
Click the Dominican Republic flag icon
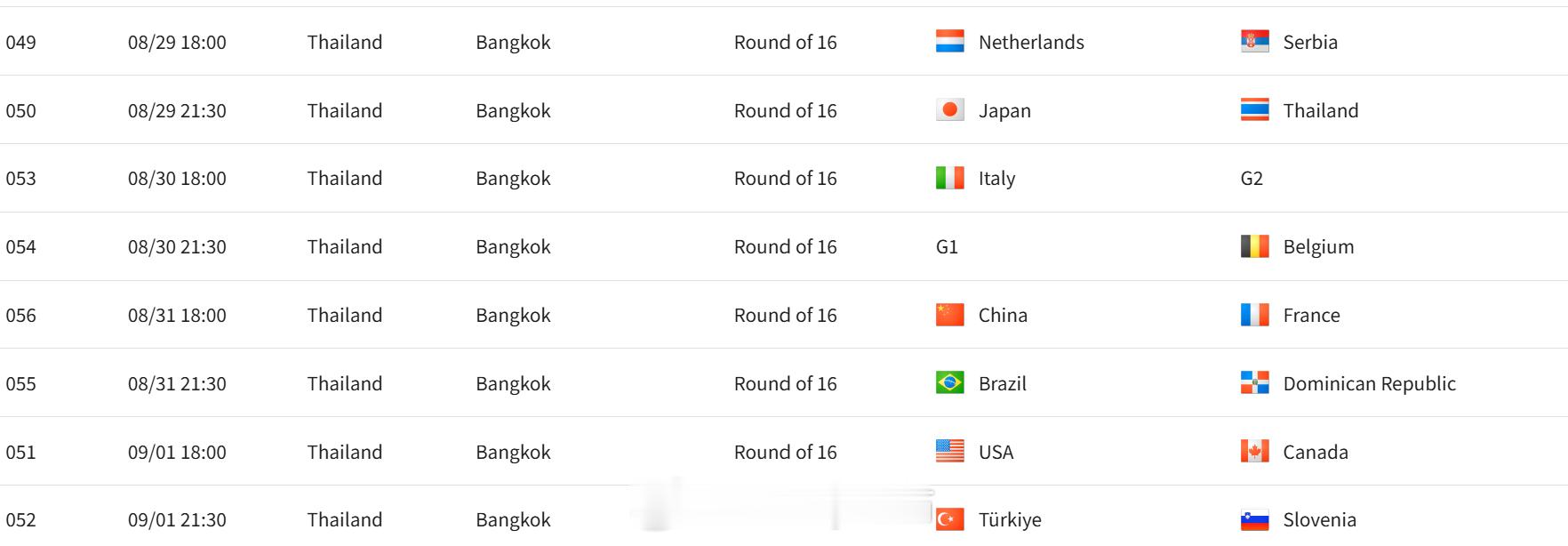[x=1254, y=383]
